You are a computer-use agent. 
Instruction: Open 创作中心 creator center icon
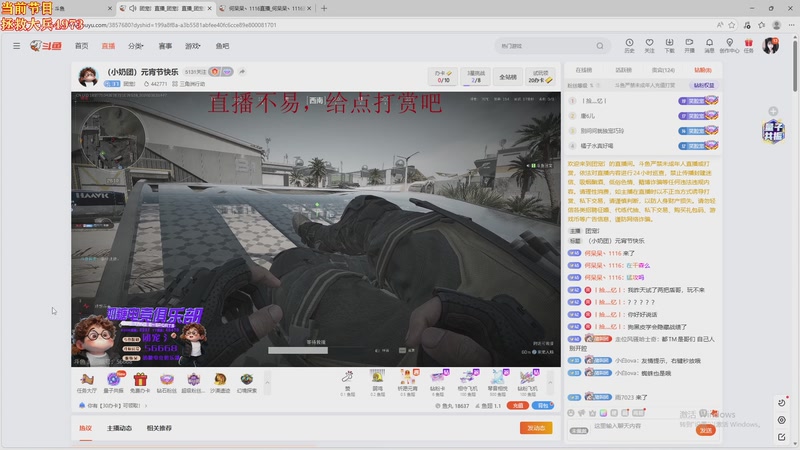(729, 45)
